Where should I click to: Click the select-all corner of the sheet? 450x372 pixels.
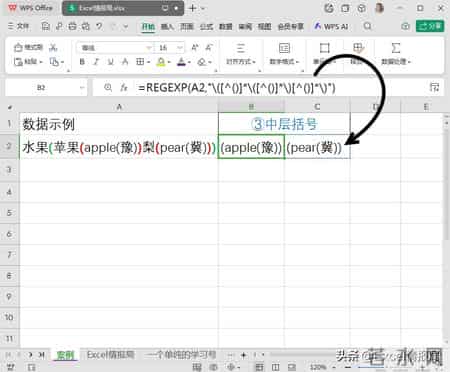click(x=10, y=107)
